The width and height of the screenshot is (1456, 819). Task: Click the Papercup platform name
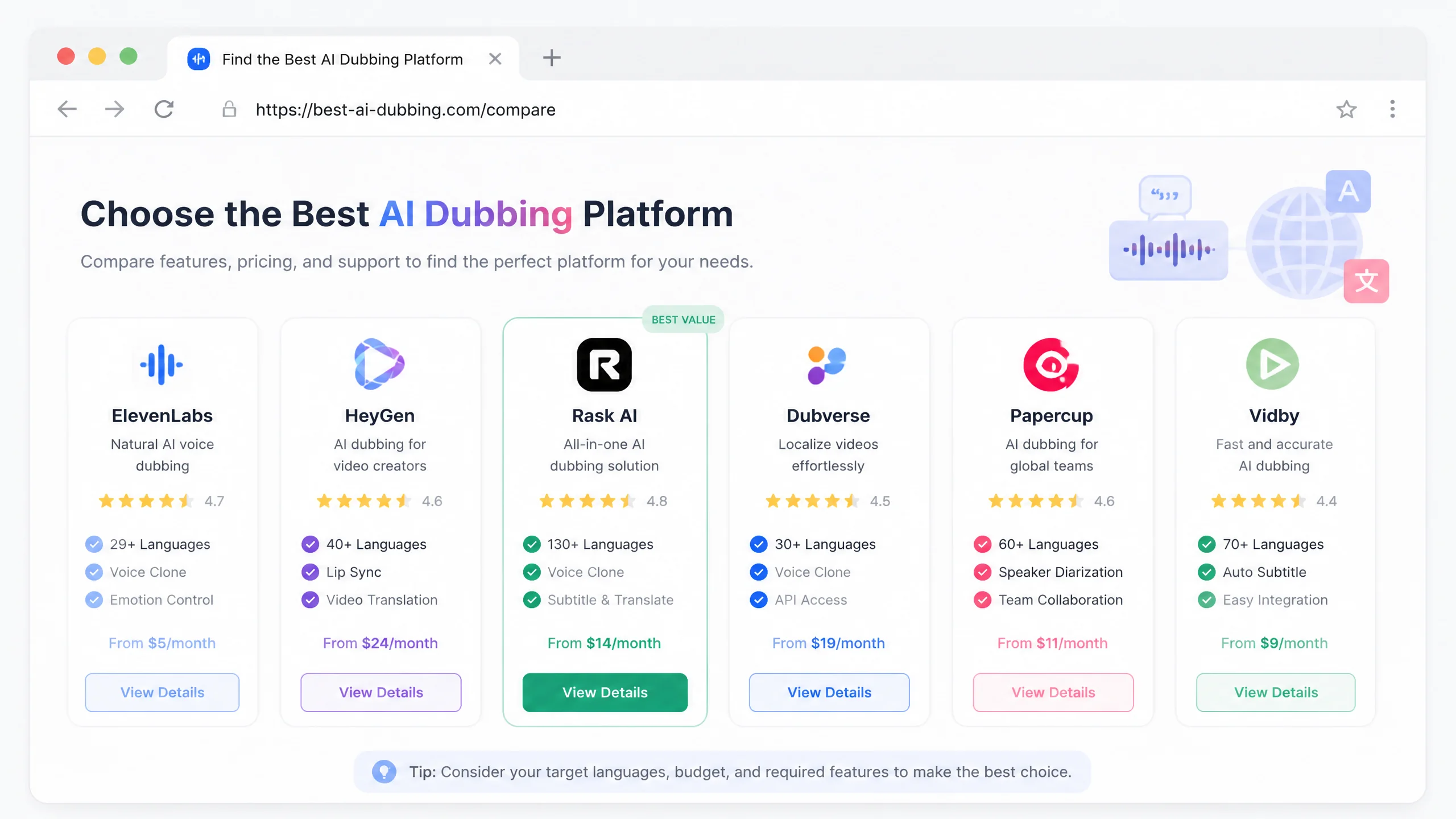(x=1052, y=416)
